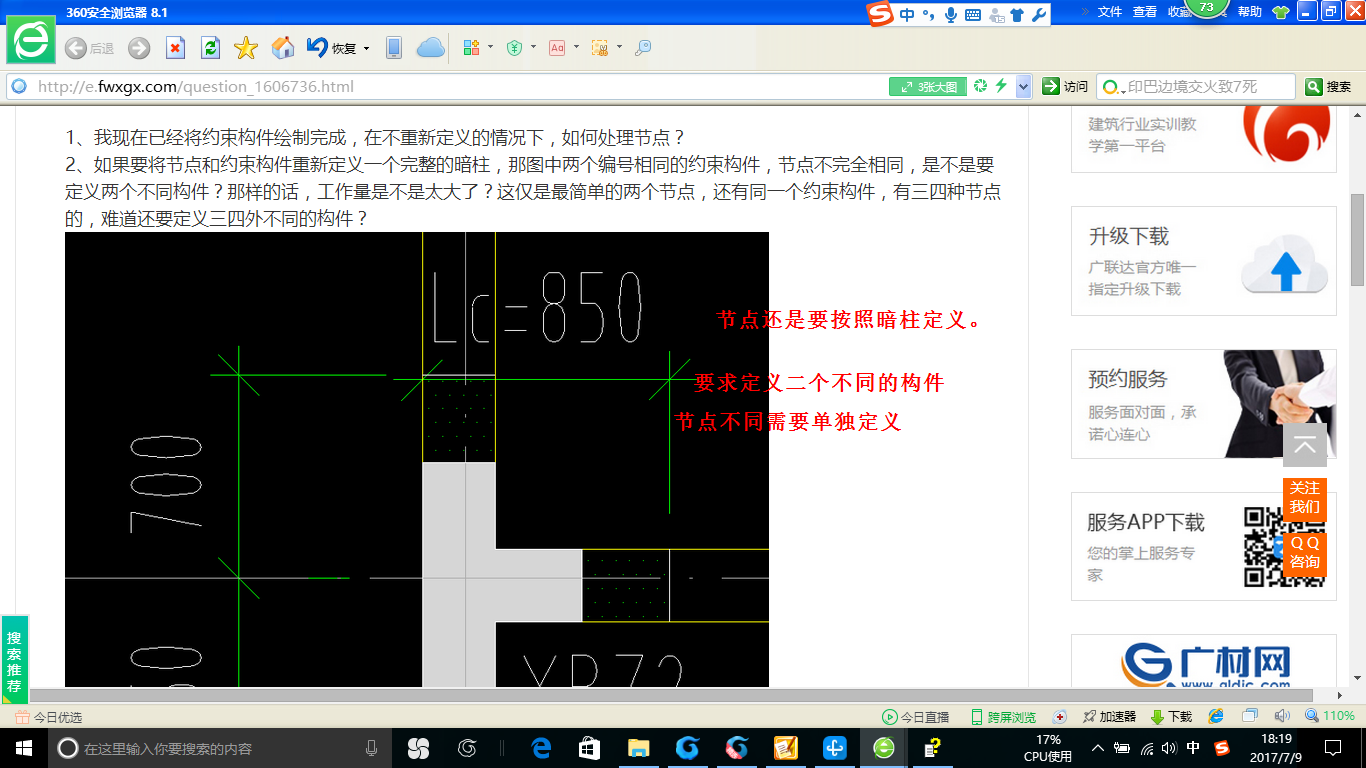
Task: Refresh the page with the green arrows icon
Action: pyautogui.click(x=210, y=48)
